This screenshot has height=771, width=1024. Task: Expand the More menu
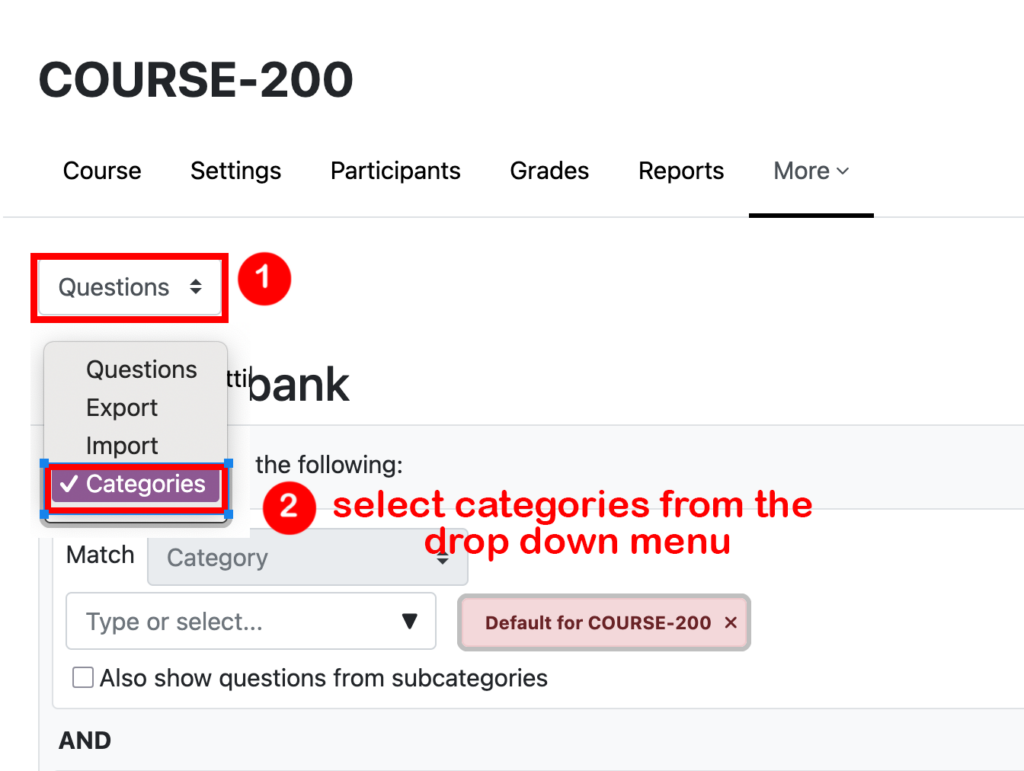click(811, 171)
